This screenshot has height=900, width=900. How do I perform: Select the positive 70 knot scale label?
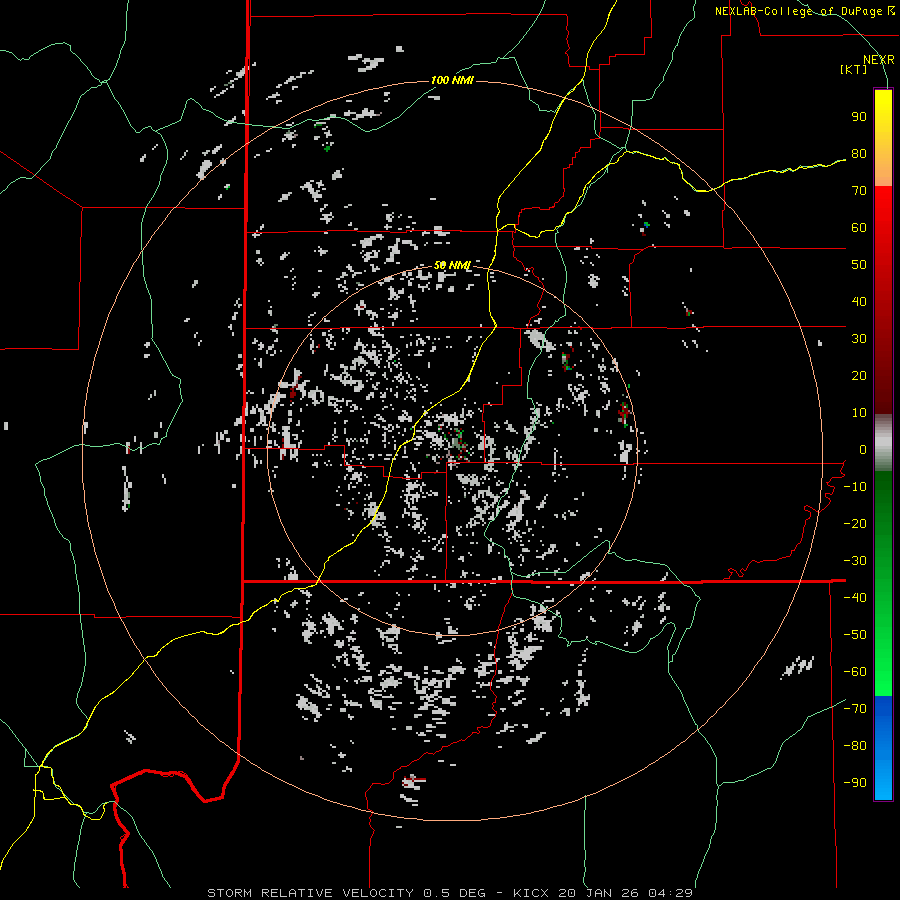click(859, 191)
